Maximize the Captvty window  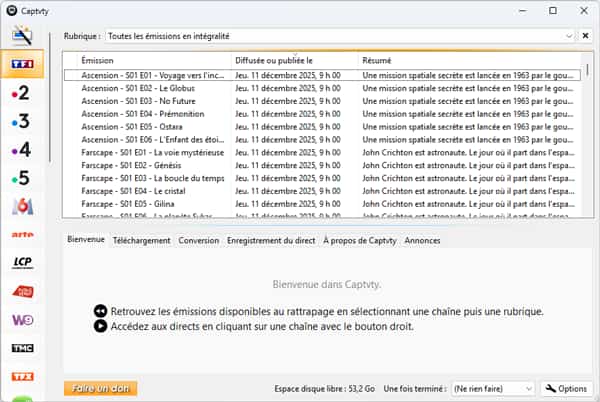553,11
